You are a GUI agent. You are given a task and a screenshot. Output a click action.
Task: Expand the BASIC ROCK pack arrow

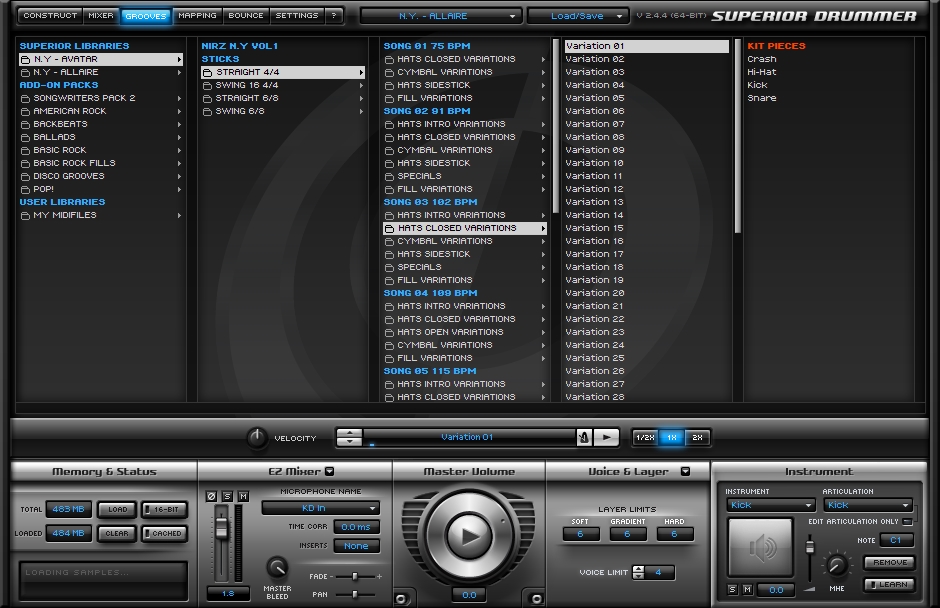pyautogui.click(x=179, y=151)
